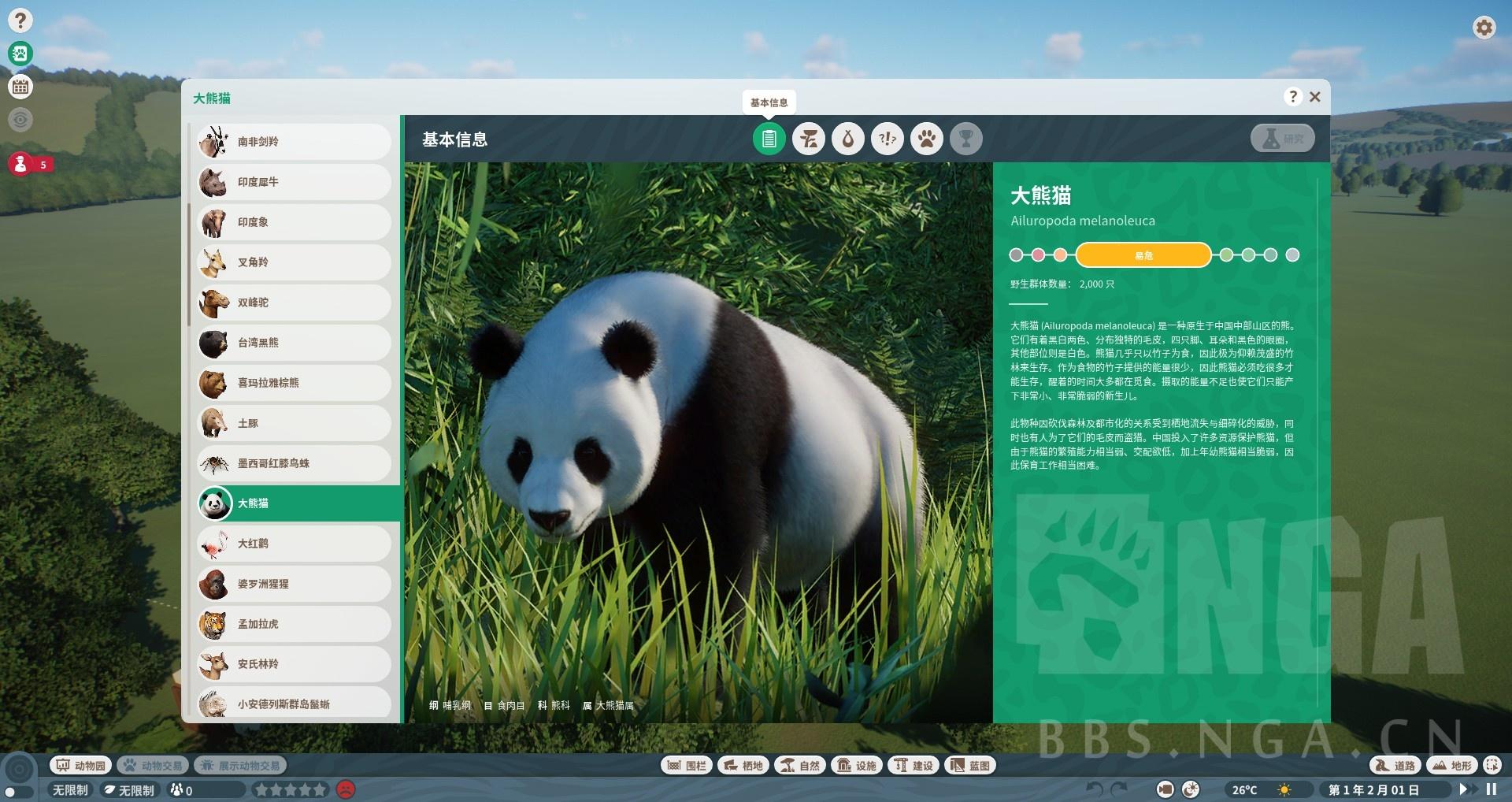The height and width of the screenshot is (802, 1512).
Task: Open the camera mode icon
Action: coord(1165,789)
